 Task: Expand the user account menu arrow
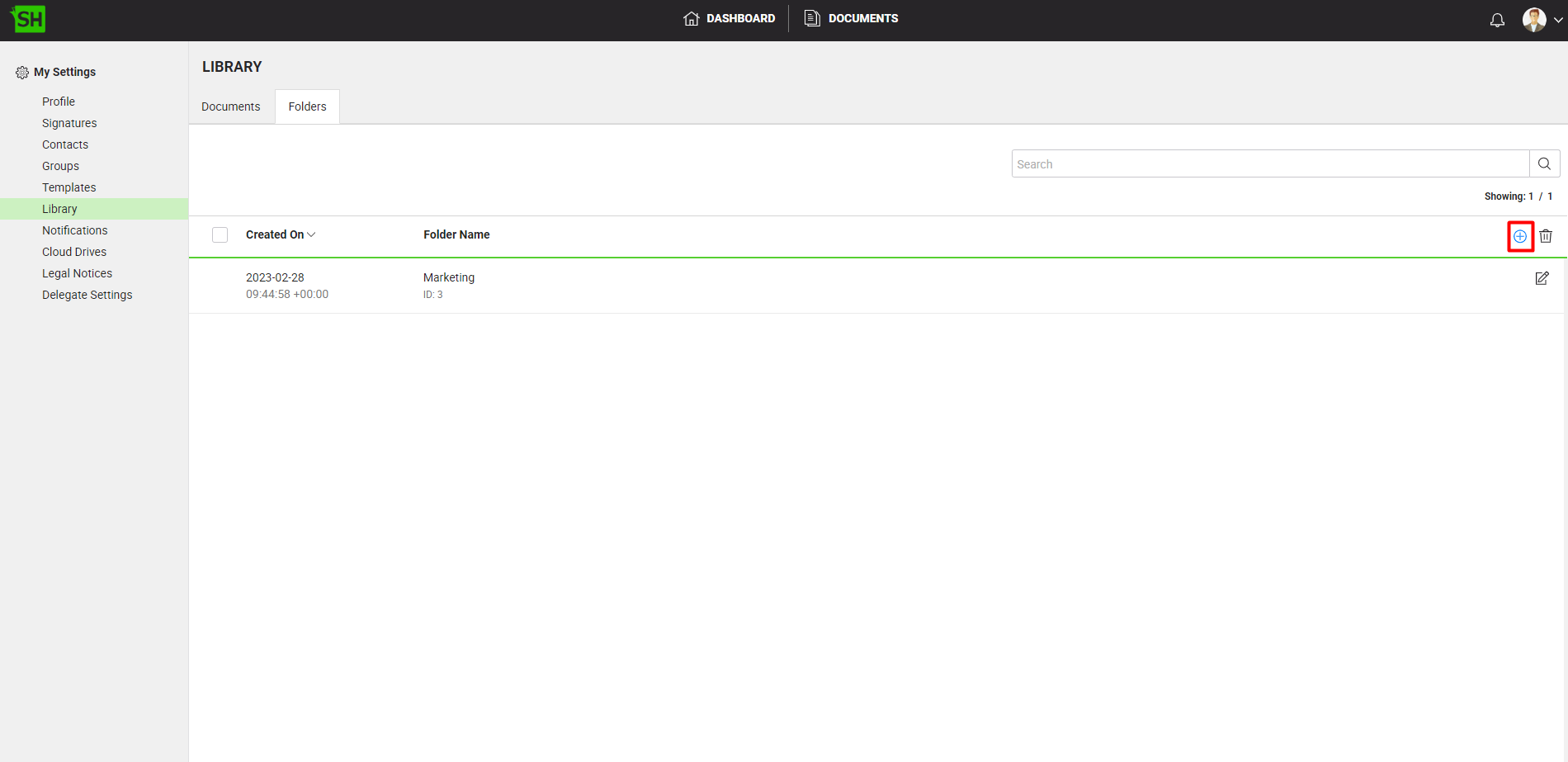(x=1557, y=20)
